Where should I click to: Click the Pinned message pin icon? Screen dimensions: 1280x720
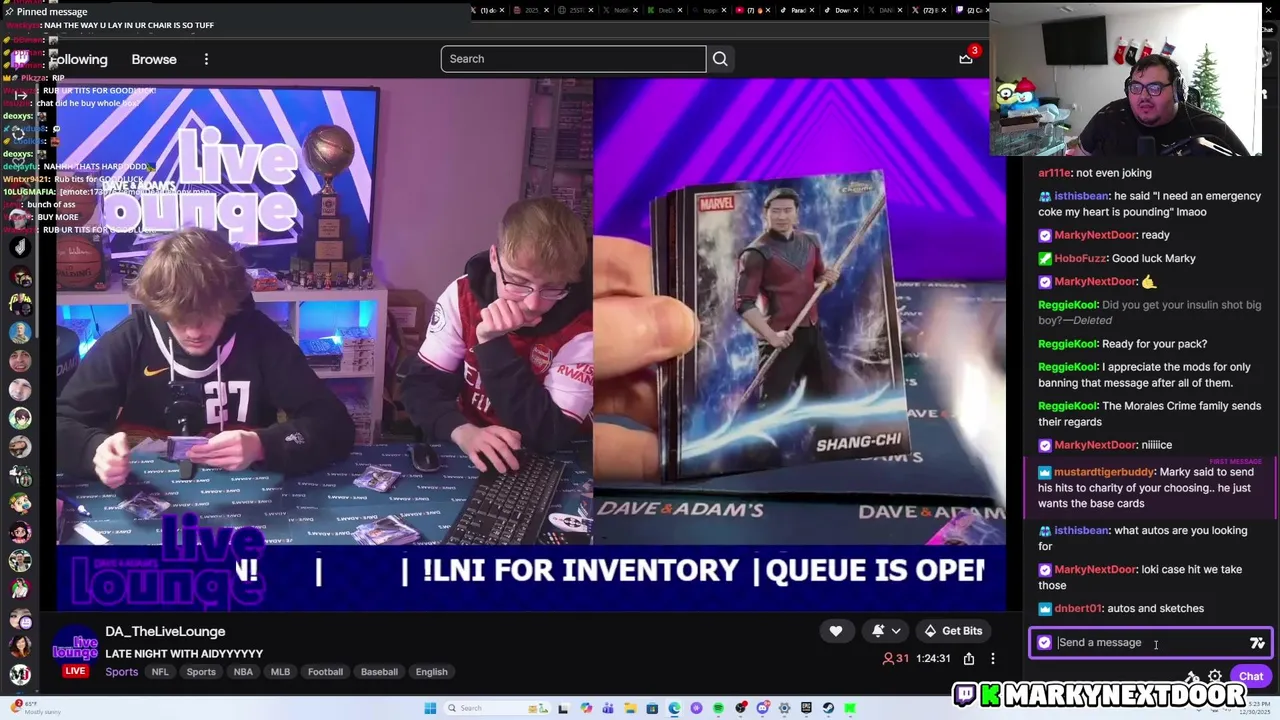pos(9,11)
